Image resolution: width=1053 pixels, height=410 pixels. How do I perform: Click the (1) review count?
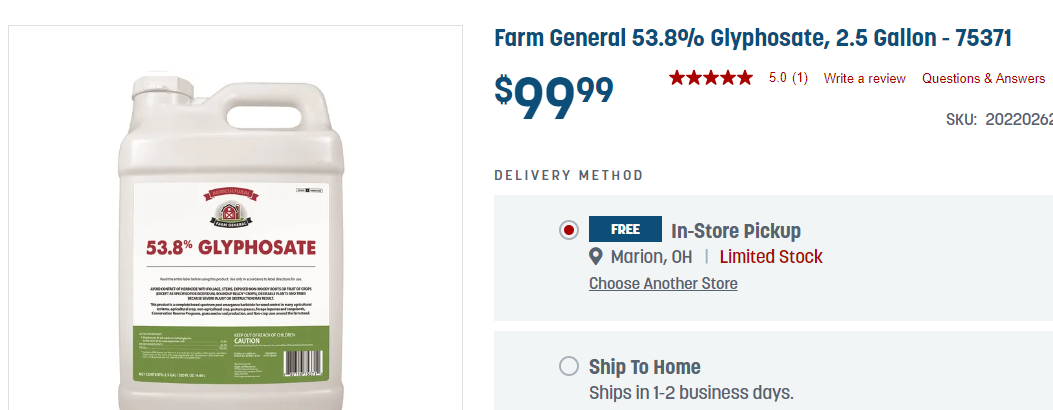[x=800, y=78]
